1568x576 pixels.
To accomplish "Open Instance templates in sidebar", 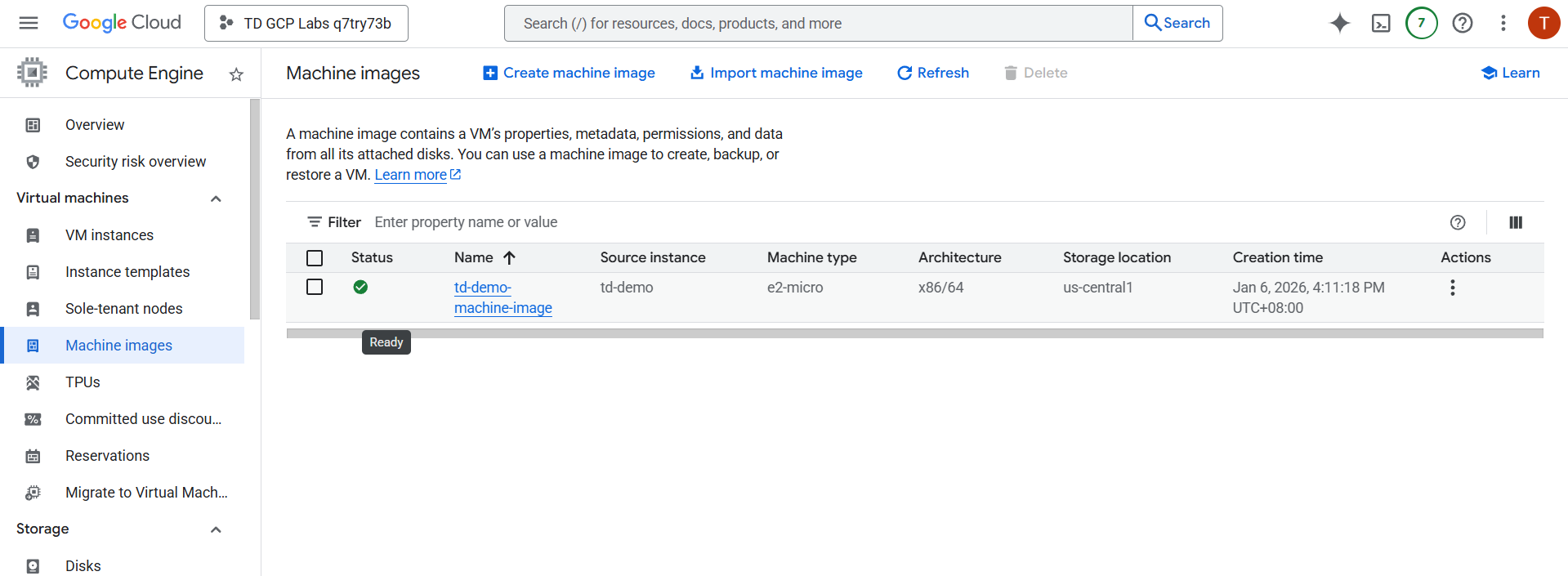I will click(x=127, y=272).
